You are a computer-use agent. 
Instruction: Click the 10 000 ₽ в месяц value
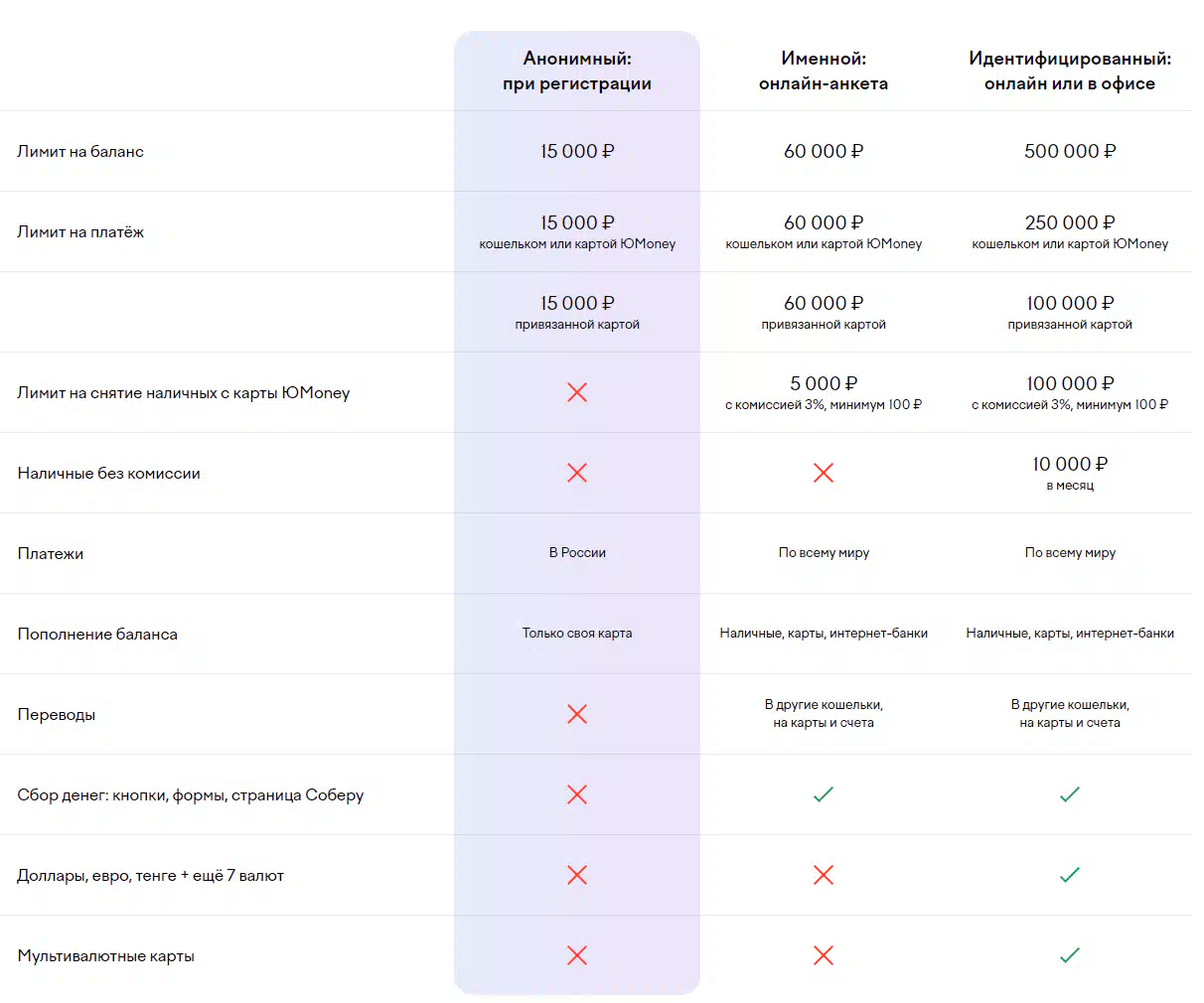tap(1070, 473)
